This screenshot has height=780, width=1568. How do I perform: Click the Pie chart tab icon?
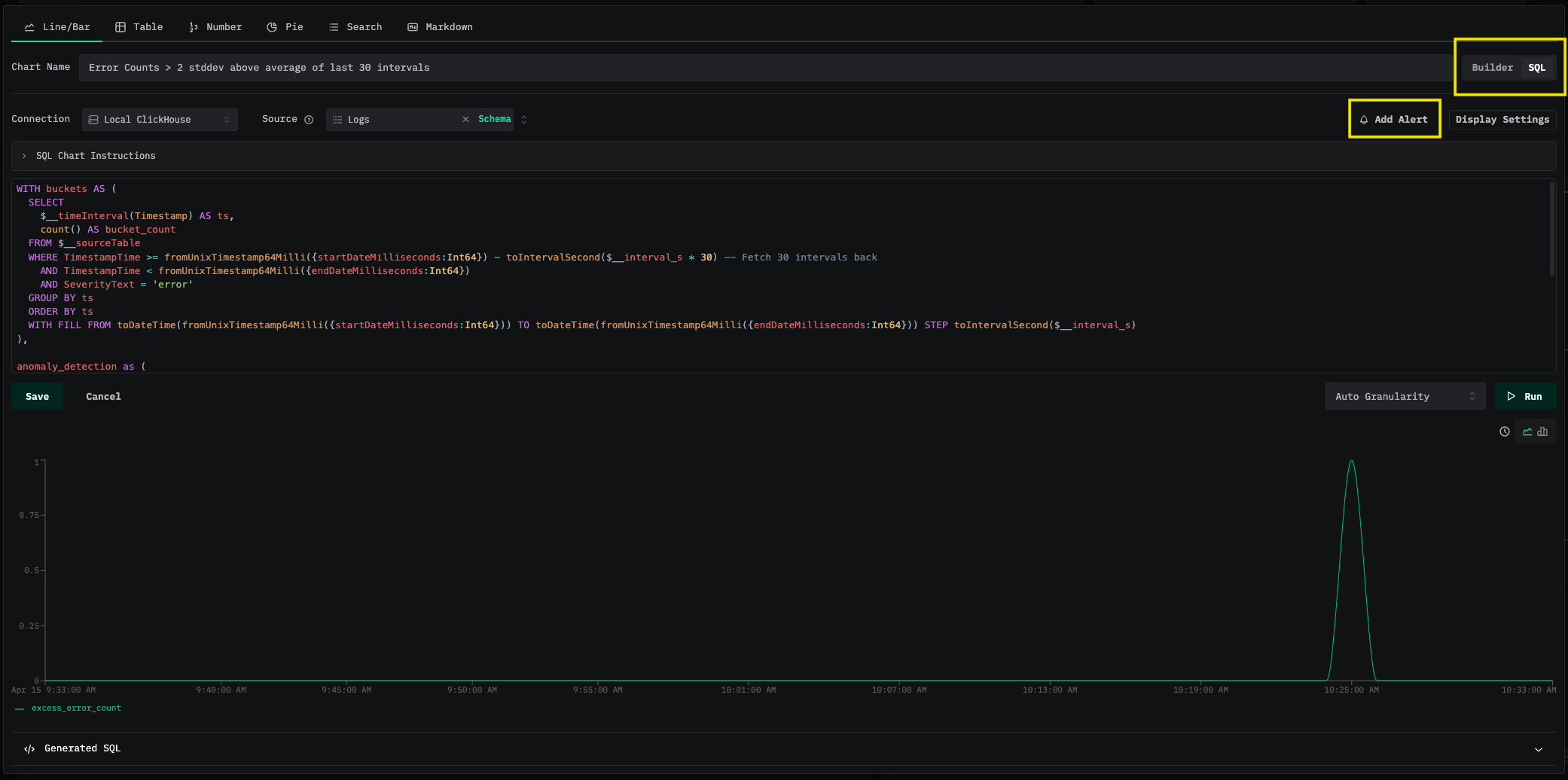point(272,27)
